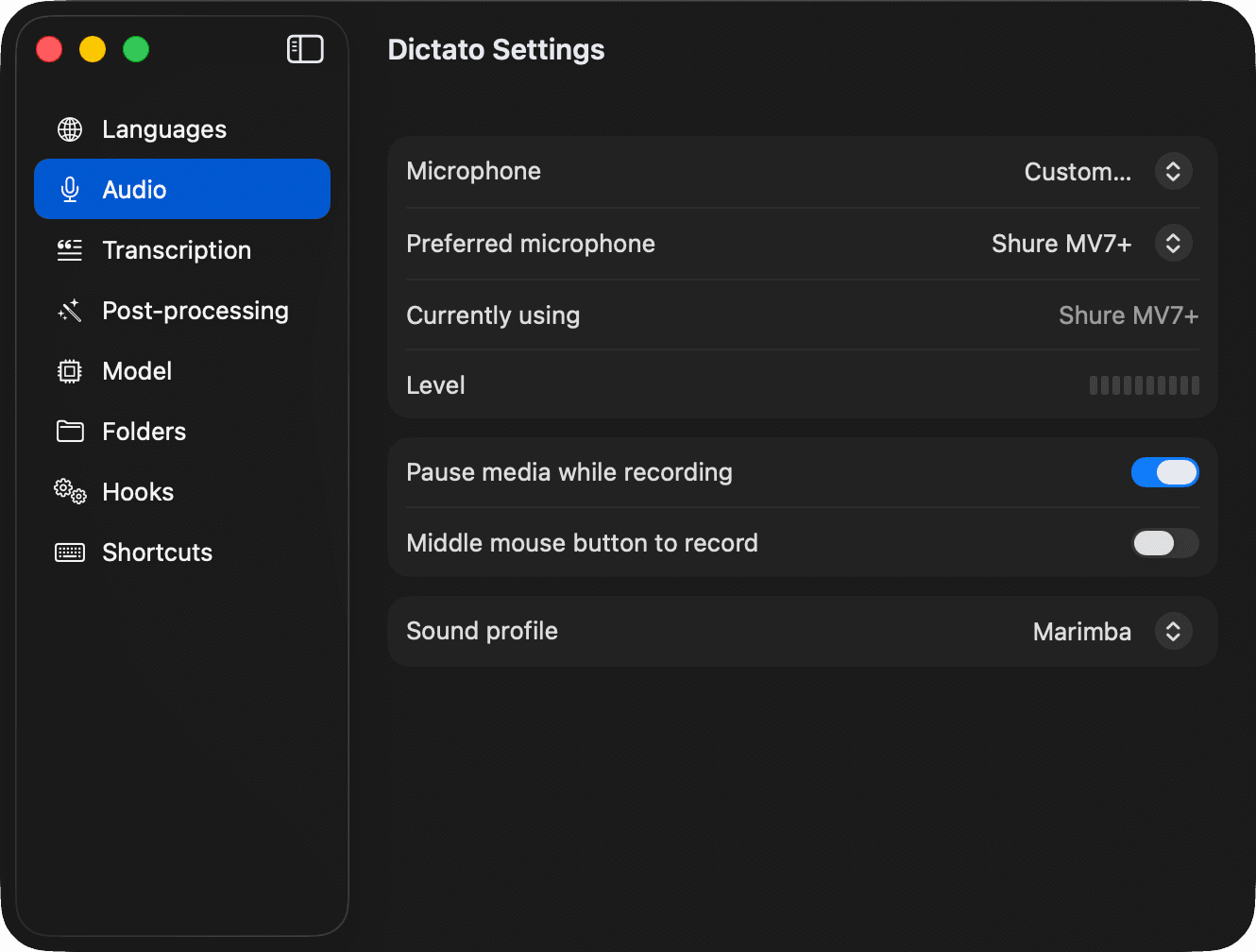Switch to the Transcription section
Viewport: 1256px width, 952px height.
[x=176, y=250]
